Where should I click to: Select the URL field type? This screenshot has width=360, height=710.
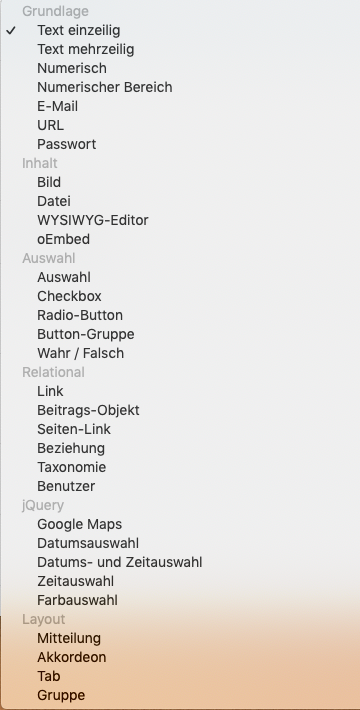click(x=180, y=125)
